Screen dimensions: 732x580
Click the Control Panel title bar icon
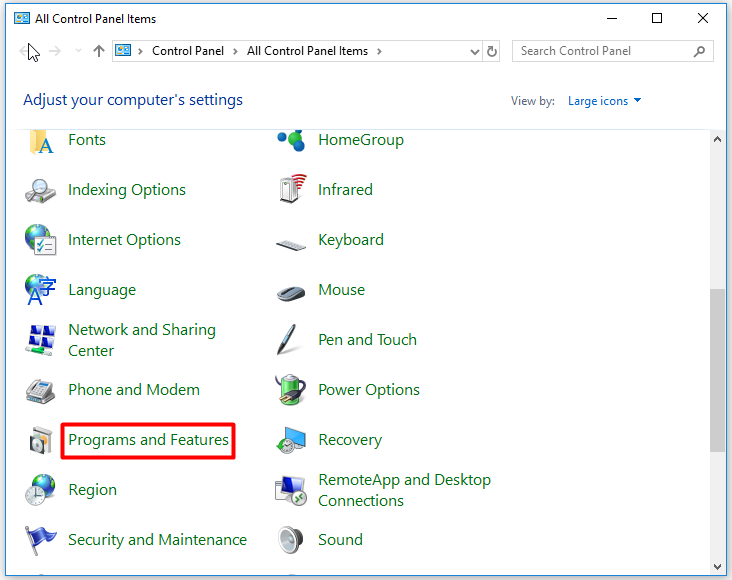(22, 18)
